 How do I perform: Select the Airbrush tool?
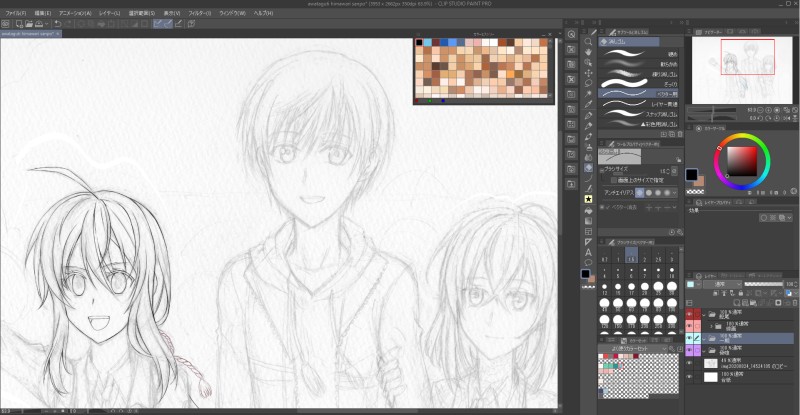[588, 147]
